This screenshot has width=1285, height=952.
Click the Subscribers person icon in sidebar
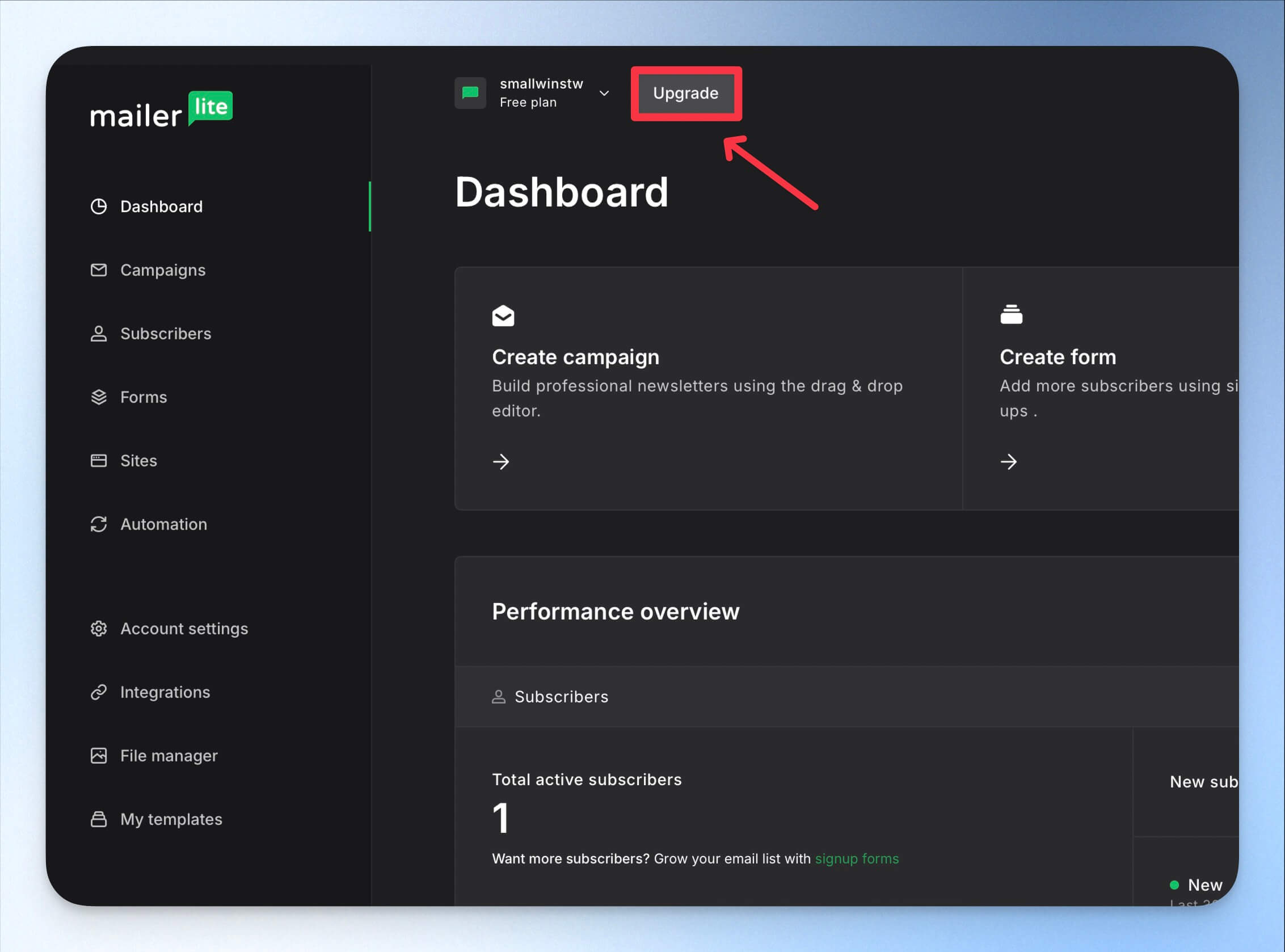(99, 334)
